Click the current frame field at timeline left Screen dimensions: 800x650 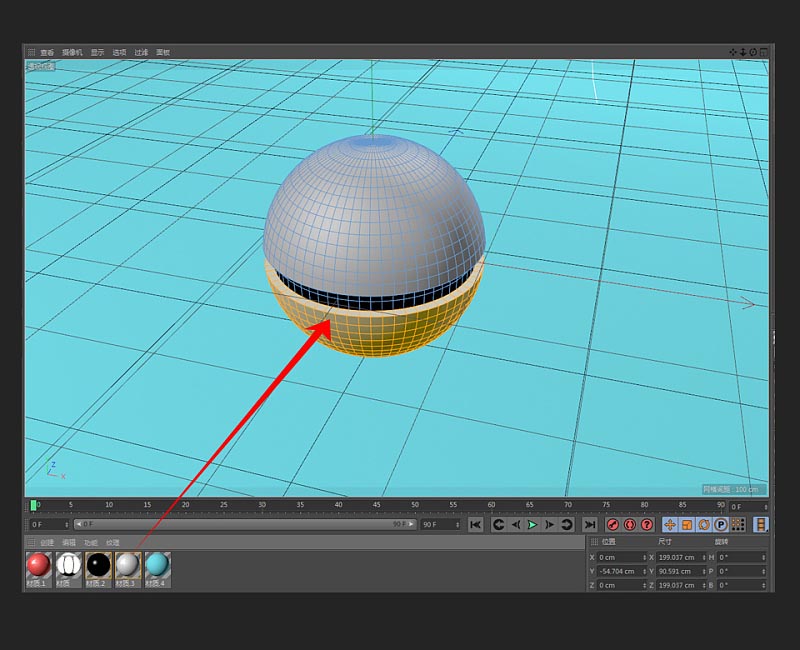click(x=47, y=524)
